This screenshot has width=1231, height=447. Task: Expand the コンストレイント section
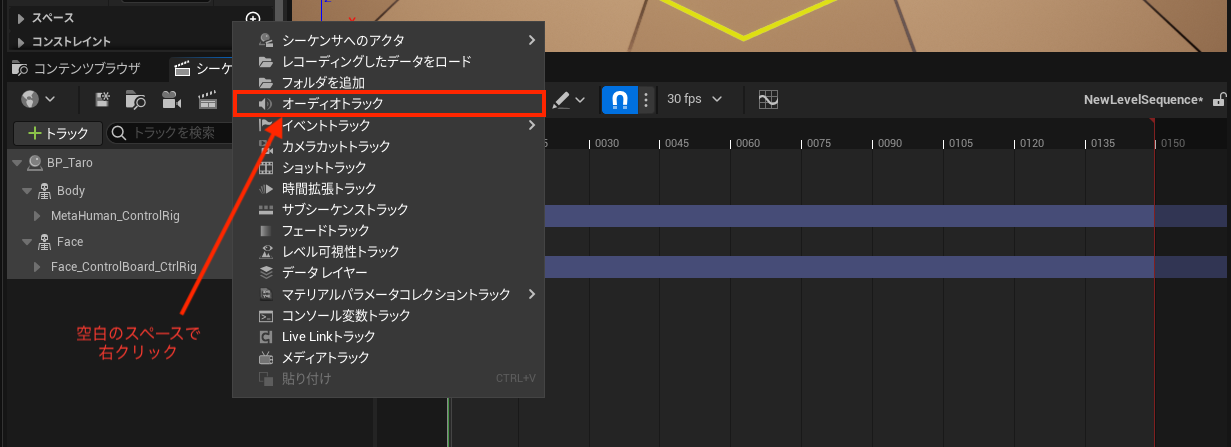tap(22, 42)
